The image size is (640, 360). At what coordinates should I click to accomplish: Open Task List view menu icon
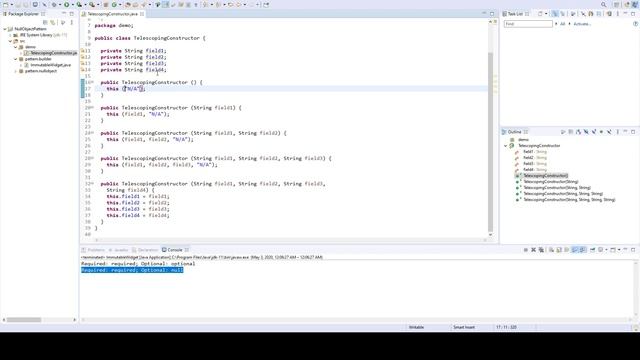click(618, 14)
